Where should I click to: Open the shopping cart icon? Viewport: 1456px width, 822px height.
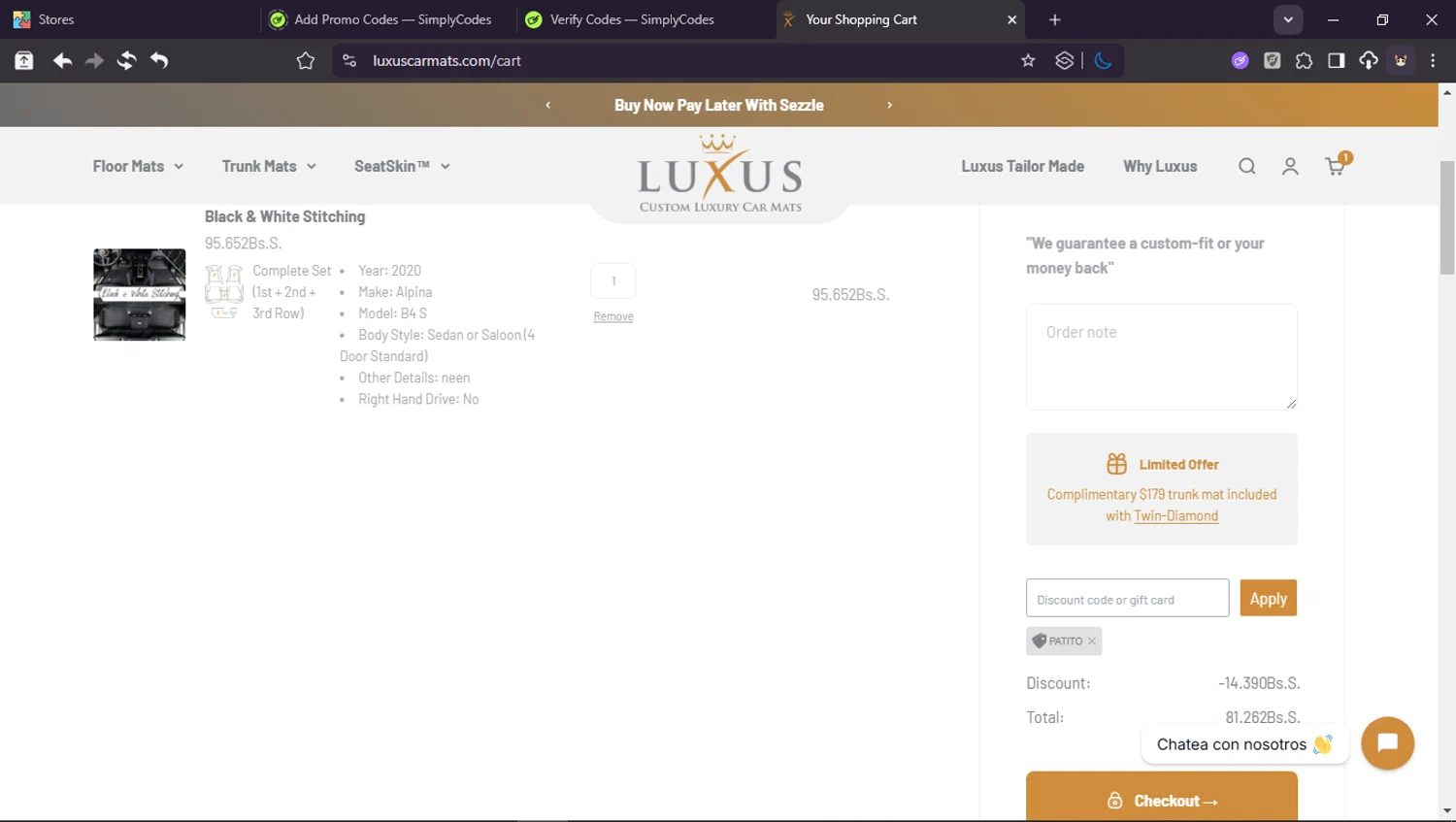(1337, 165)
